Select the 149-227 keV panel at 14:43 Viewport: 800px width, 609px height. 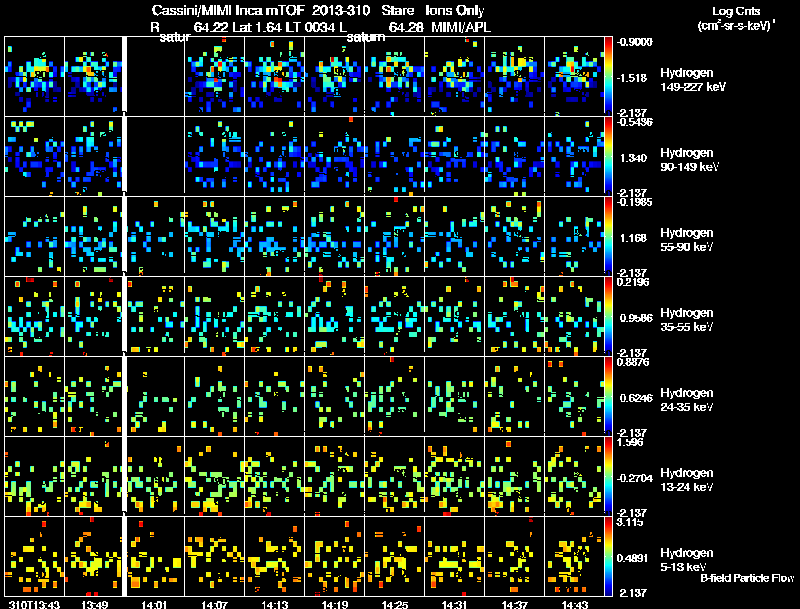coord(574,75)
